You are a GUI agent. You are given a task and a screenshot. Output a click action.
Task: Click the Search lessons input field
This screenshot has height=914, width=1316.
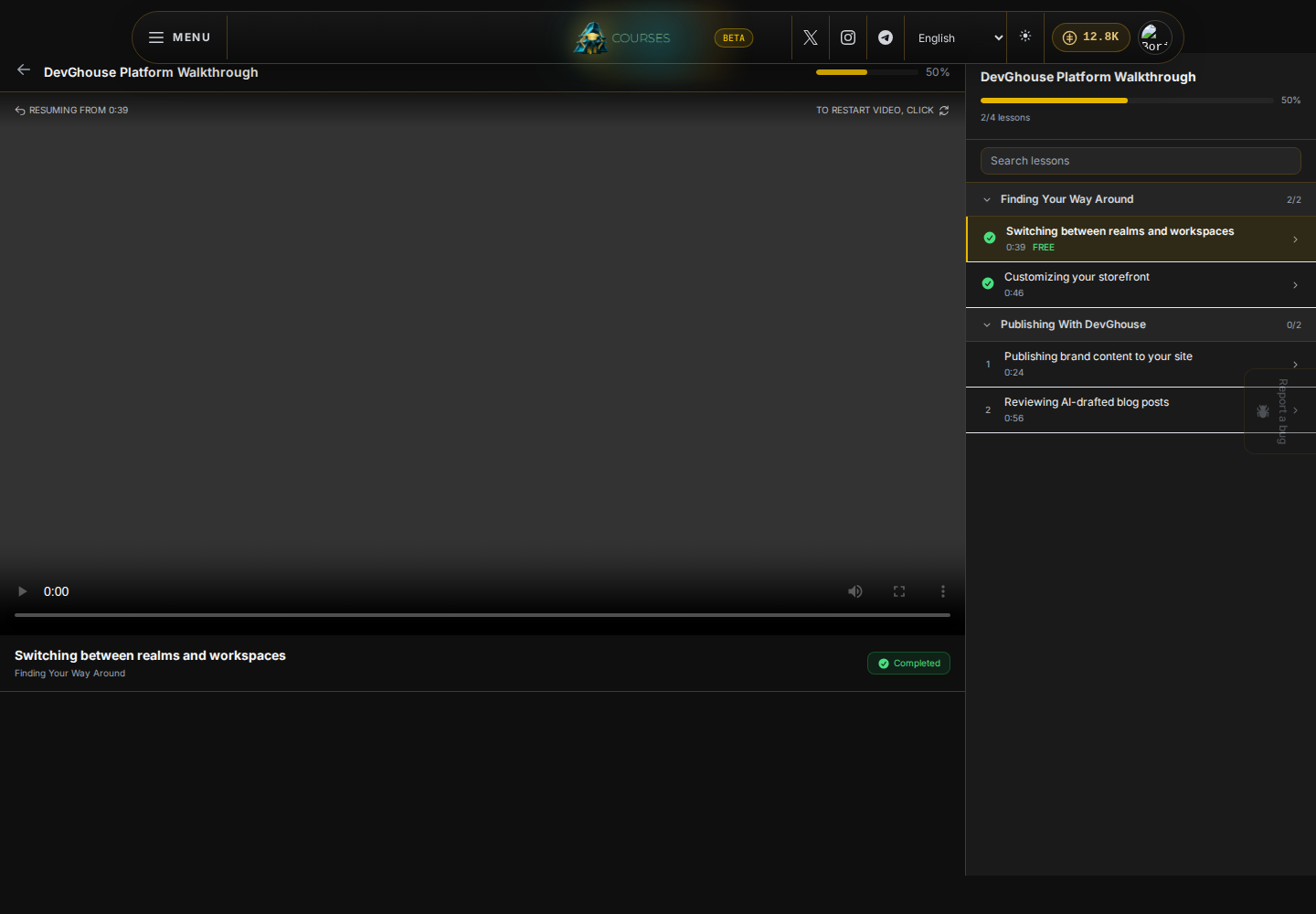1141,161
